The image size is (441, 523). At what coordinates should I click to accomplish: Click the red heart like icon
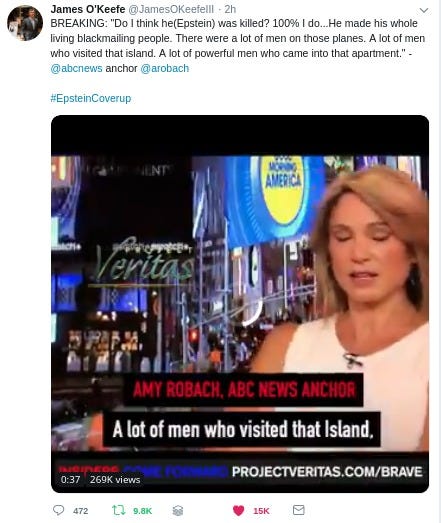(x=239, y=510)
